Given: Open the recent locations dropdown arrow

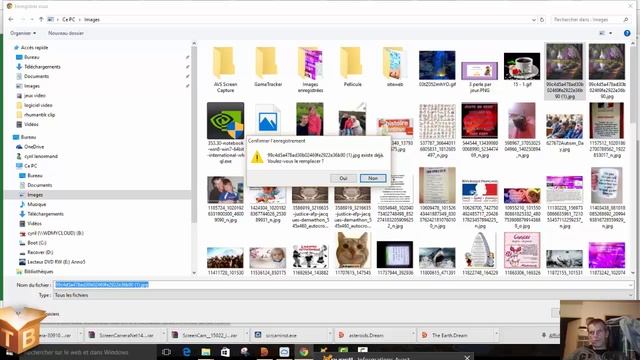Looking at the screenshot, I should pyautogui.click(x=31, y=20).
